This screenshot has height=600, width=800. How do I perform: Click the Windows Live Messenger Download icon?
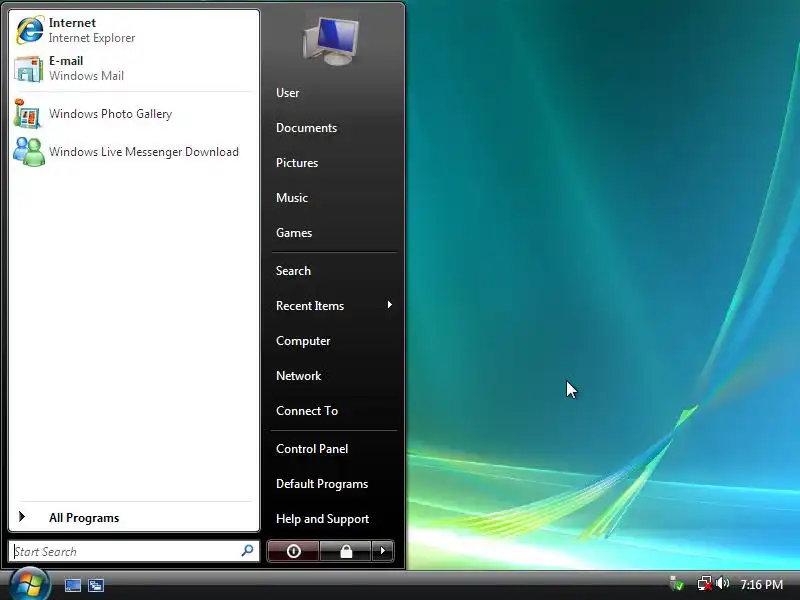pyautogui.click(x=29, y=152)
